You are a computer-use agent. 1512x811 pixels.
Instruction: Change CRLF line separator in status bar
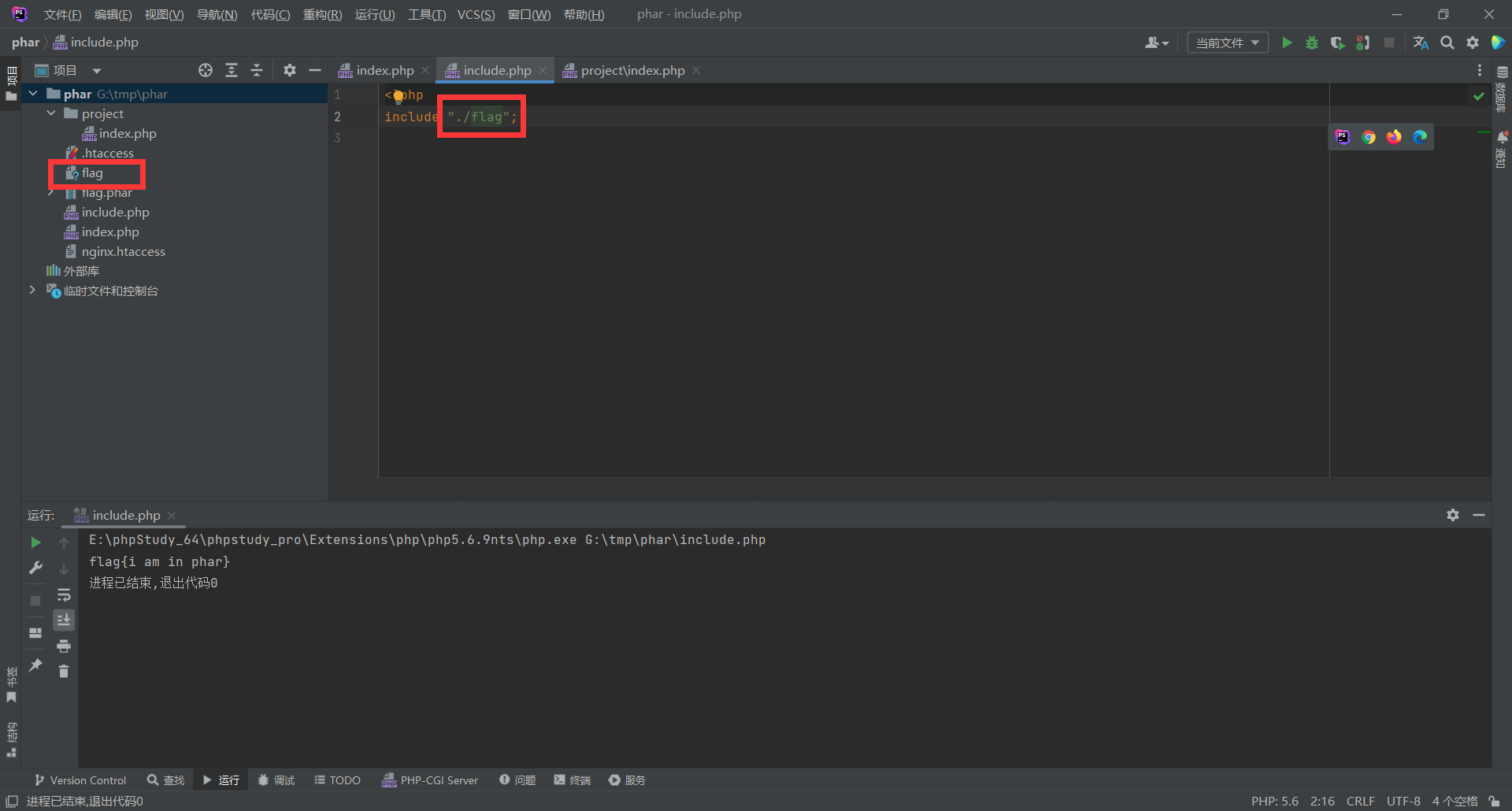pos(1360,801)
